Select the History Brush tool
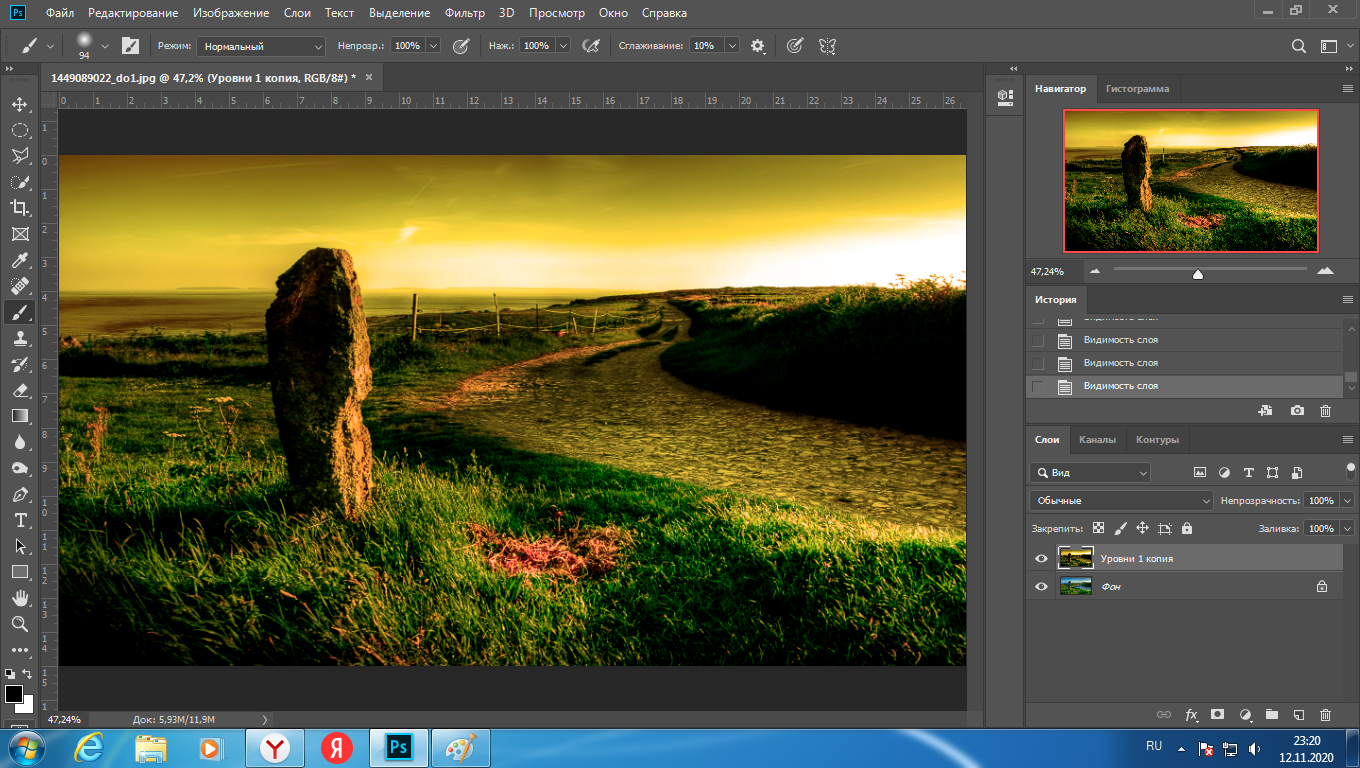Viewport: 1360px width, 768px height. click(20, 364)
